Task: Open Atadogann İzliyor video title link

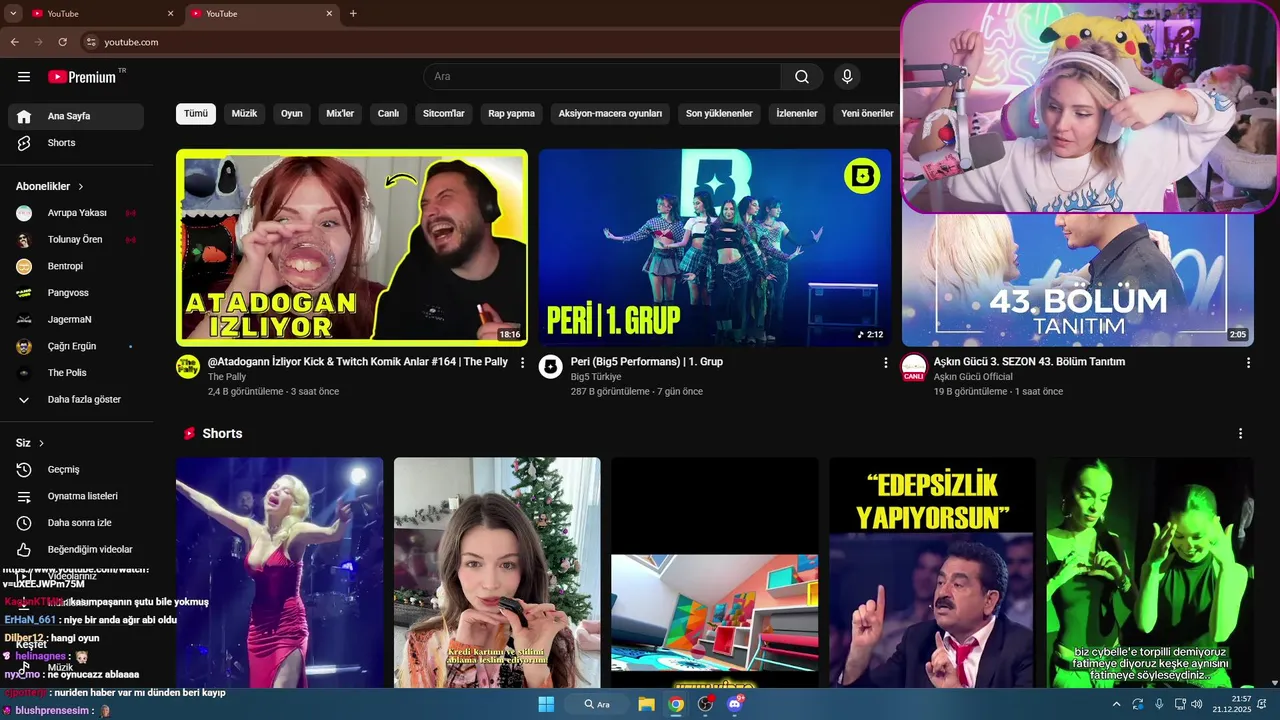Action: 358,362
